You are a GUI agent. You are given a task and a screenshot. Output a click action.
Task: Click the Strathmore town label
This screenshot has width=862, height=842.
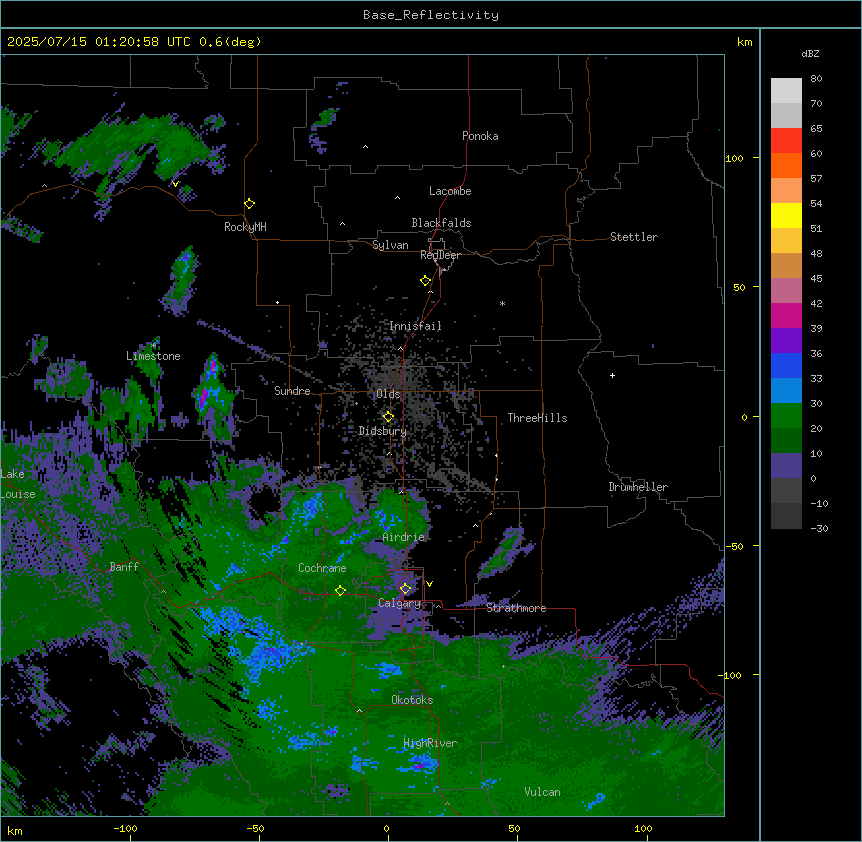click(516, 608)
